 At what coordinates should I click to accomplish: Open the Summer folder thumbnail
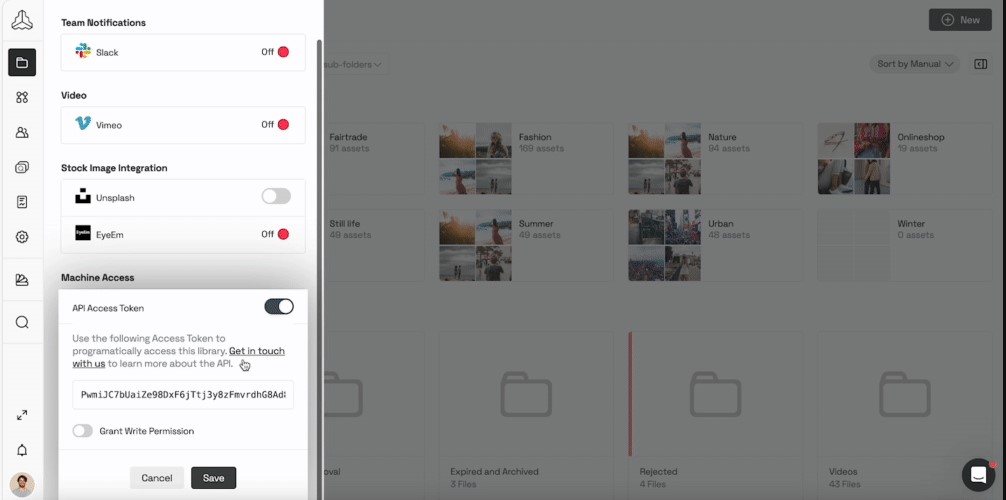pos(475,245)
